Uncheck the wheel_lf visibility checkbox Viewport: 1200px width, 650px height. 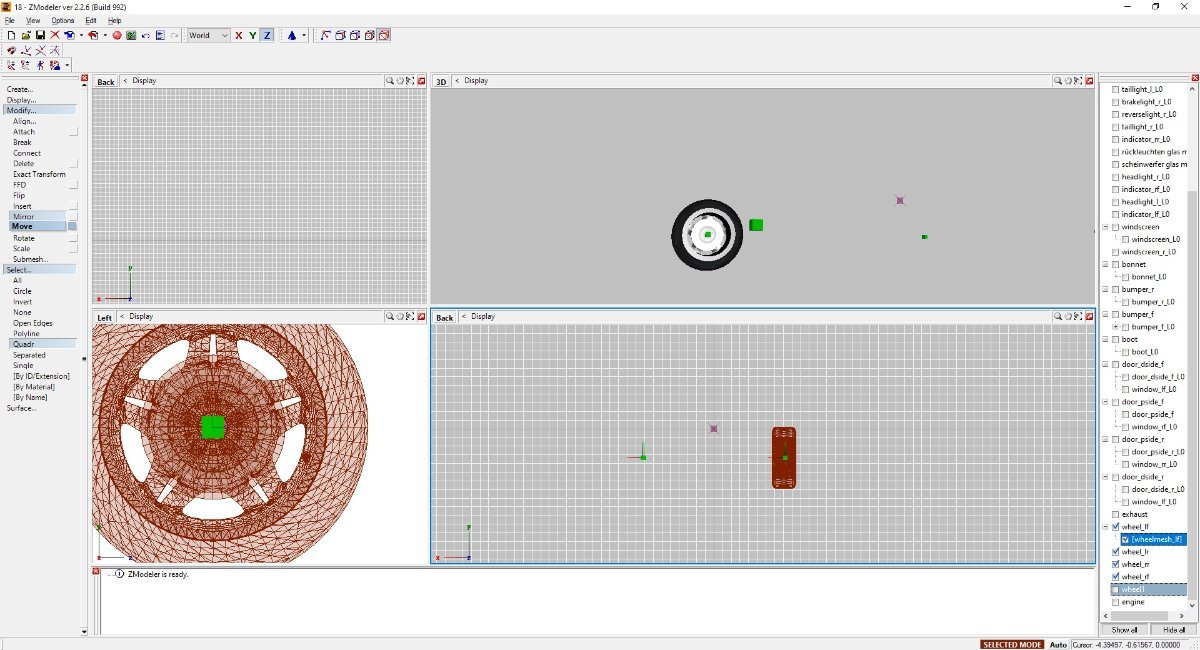click(x=1115, y=526)
